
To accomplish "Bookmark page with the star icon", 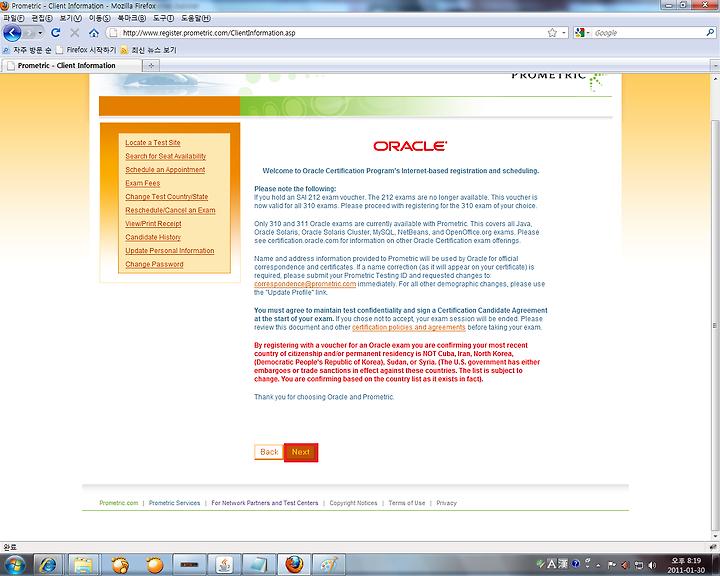I will click(x=552, y=33).
